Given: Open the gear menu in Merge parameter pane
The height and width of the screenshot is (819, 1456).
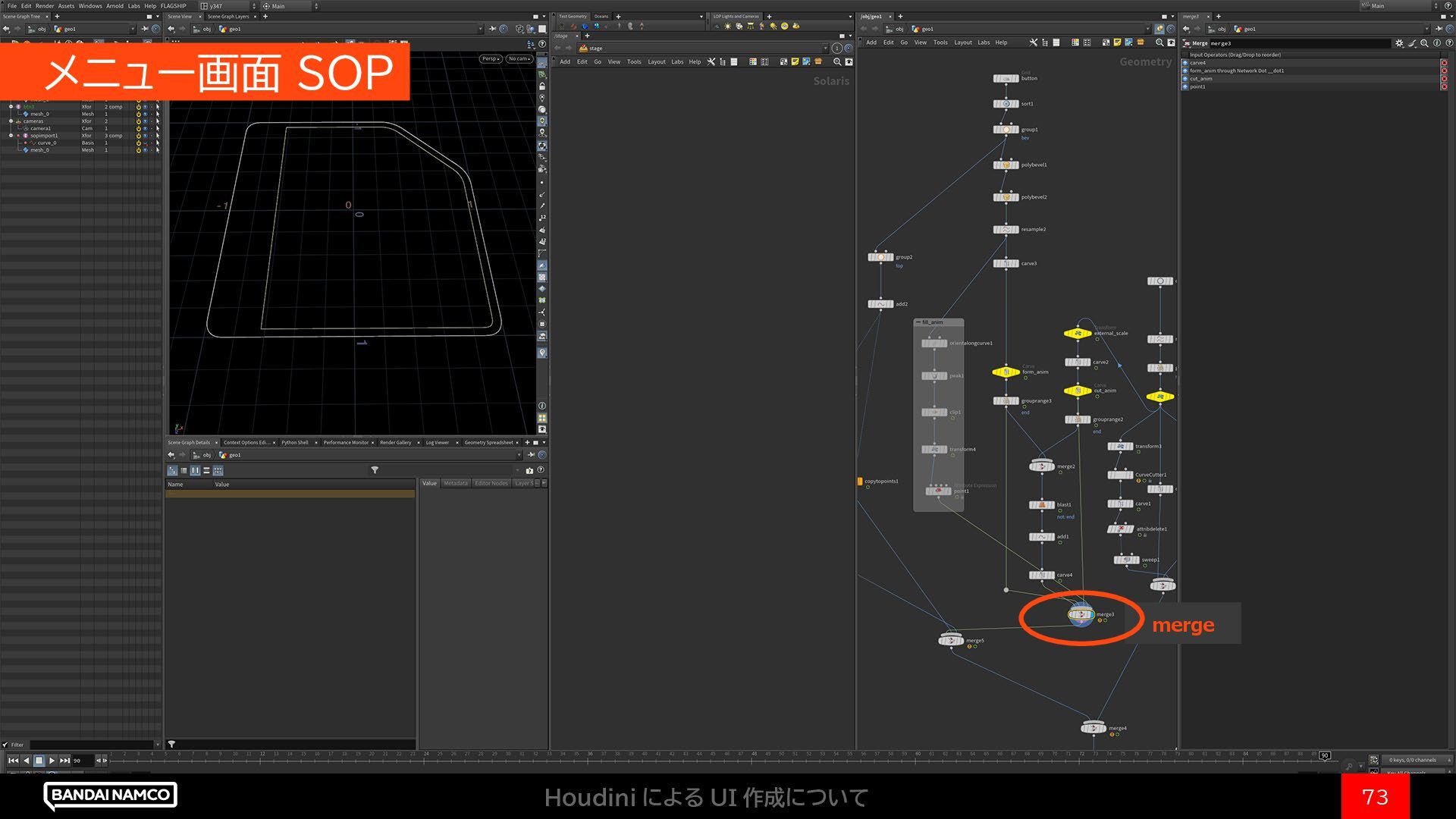Looking at the screenshot, I should (1399, 43).
